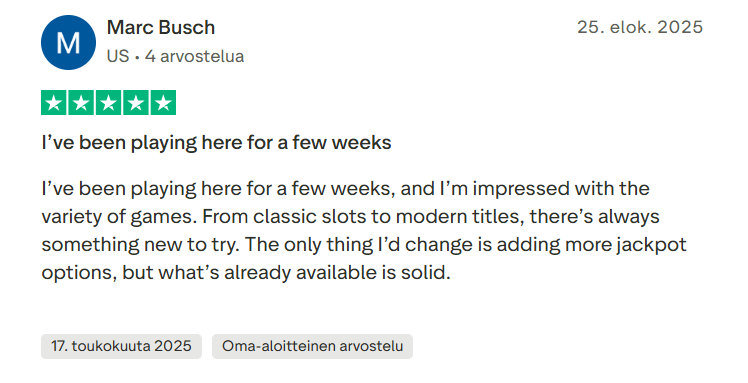Click the US country label

coord(118,56)
